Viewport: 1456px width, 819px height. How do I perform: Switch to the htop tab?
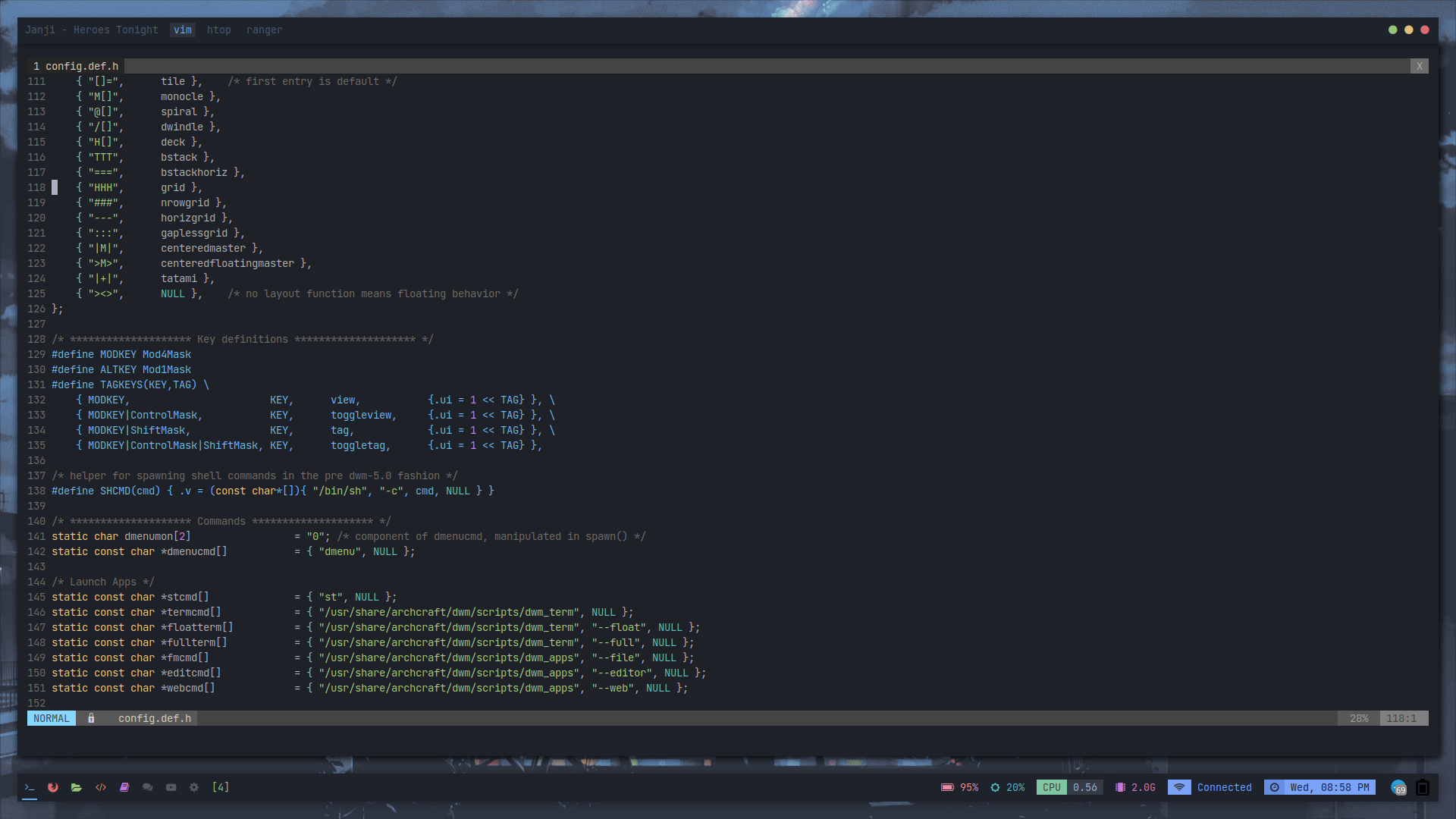(218, 30)
